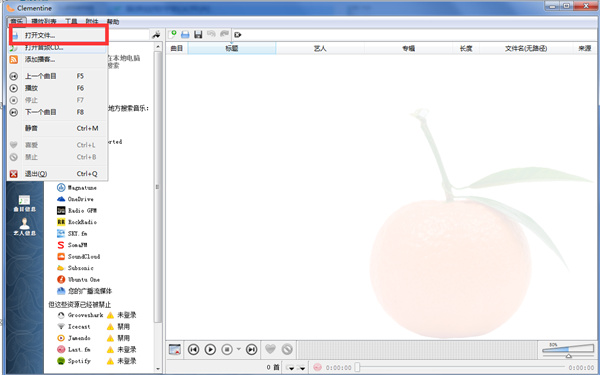Open the 音乐 menu in the menu bar
Screen dimensions: 600x375
[16, 22]
